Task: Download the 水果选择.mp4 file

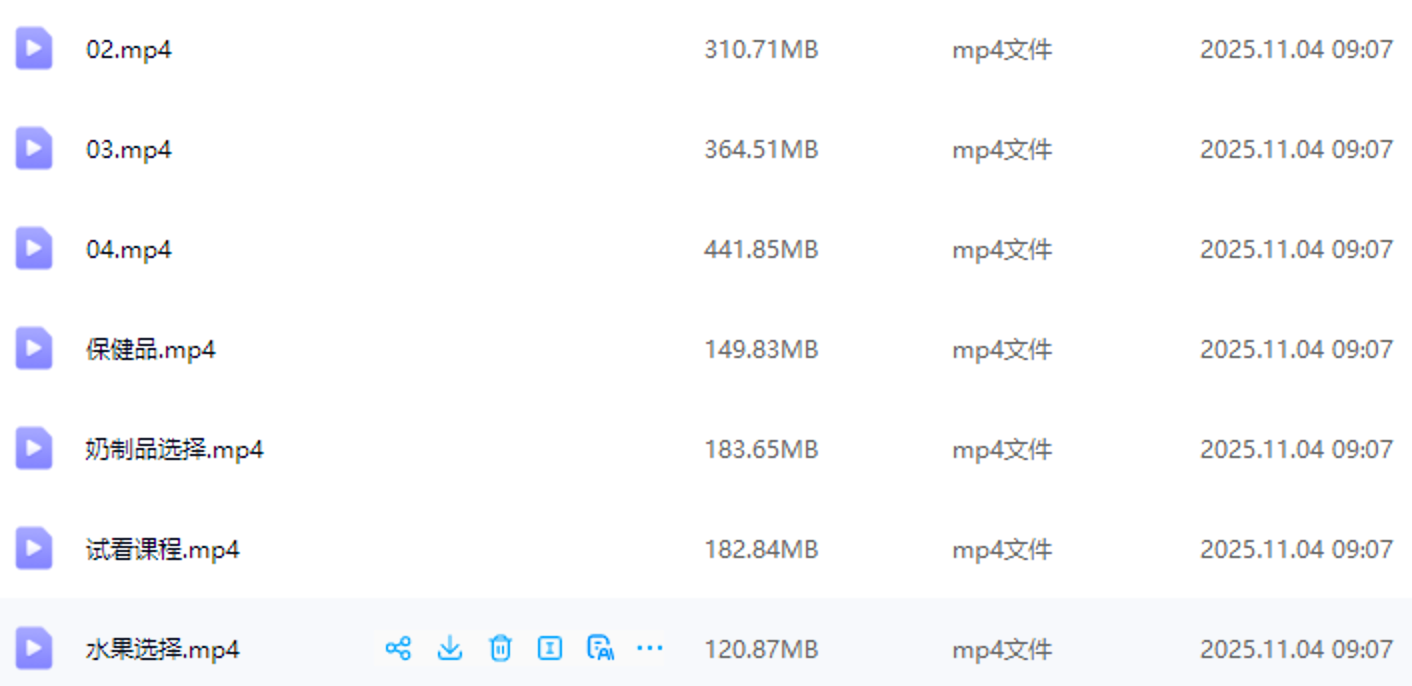Action: click(450, 648)
